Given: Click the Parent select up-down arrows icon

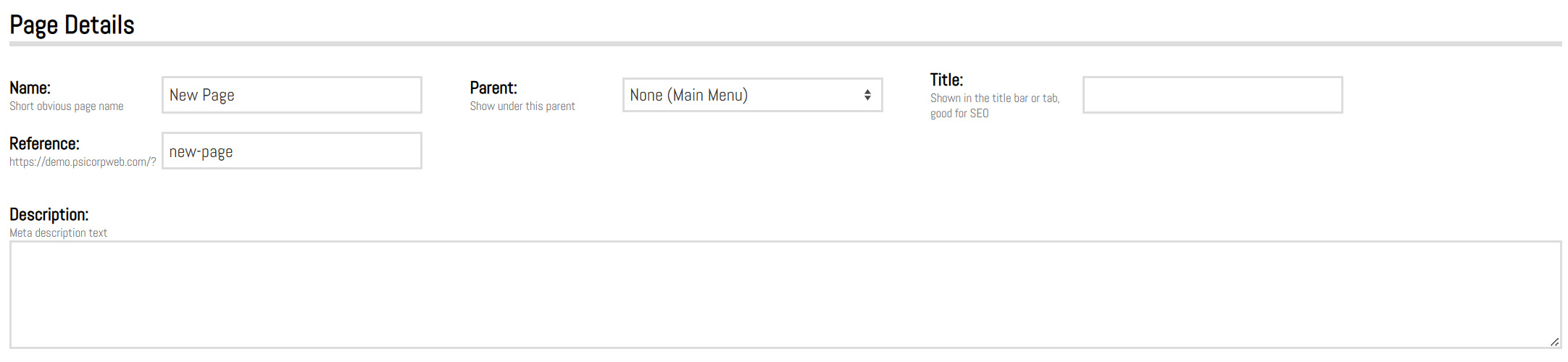Looking at the screenshot, I should coord(867,95).
